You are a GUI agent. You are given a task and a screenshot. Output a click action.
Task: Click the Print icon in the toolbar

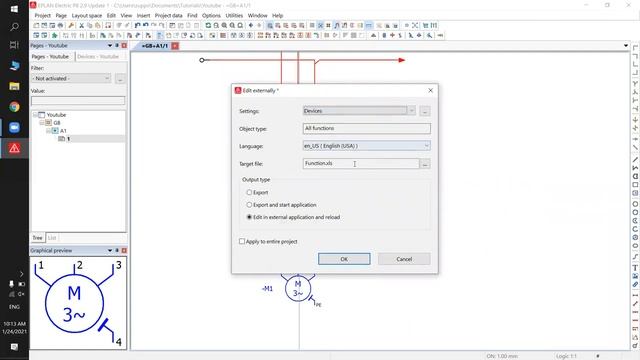tap(60, 25)
